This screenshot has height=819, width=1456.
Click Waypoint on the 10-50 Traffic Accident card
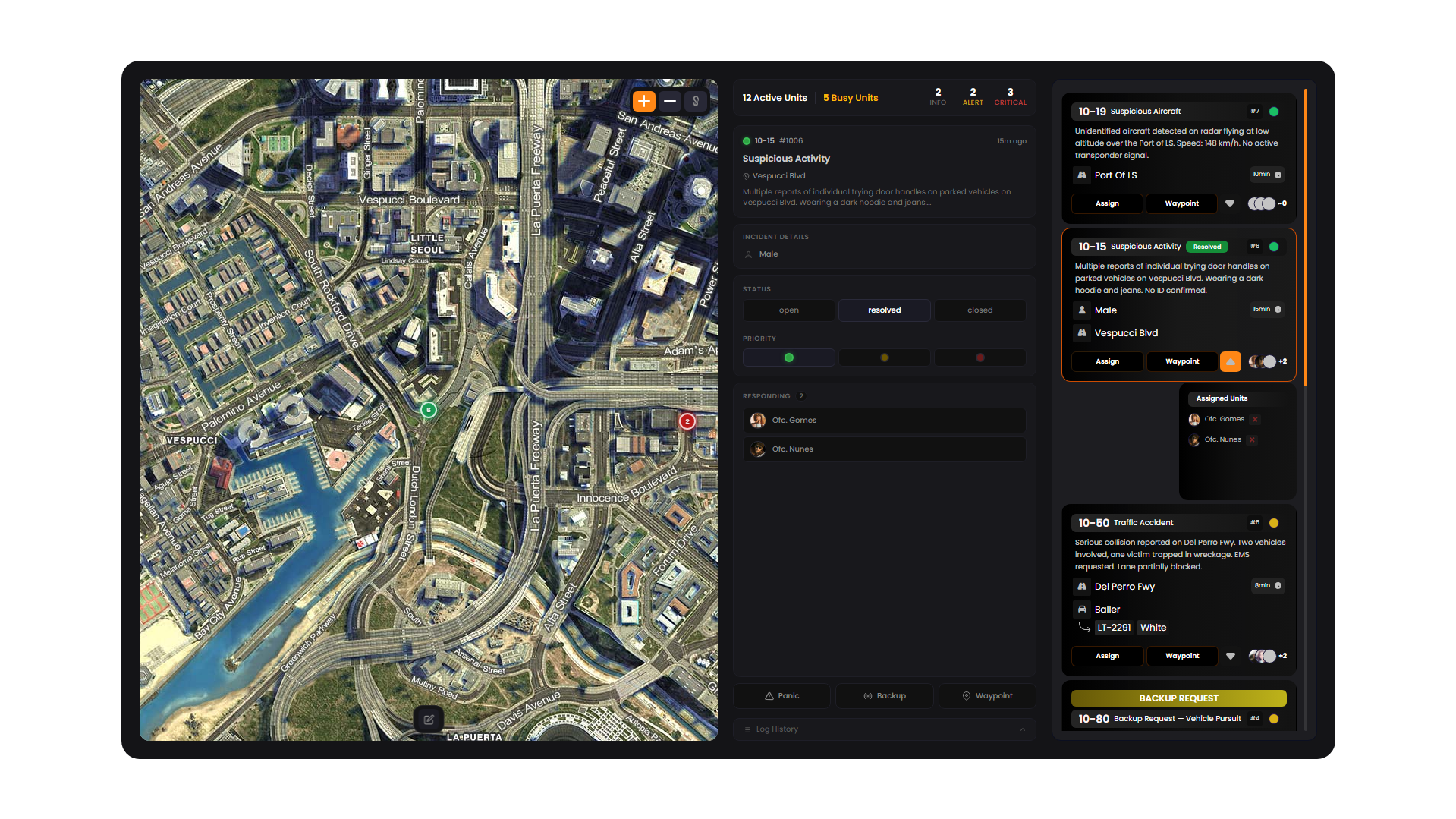coord(1181,656)
